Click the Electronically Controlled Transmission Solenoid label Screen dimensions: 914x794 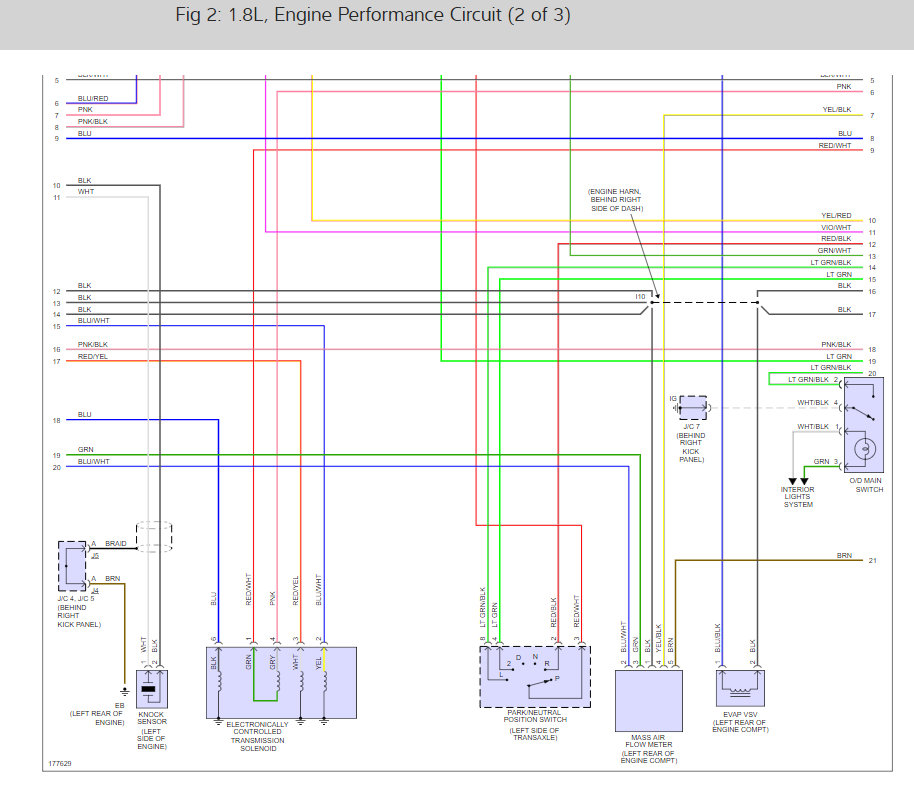[x=258, y=736]
